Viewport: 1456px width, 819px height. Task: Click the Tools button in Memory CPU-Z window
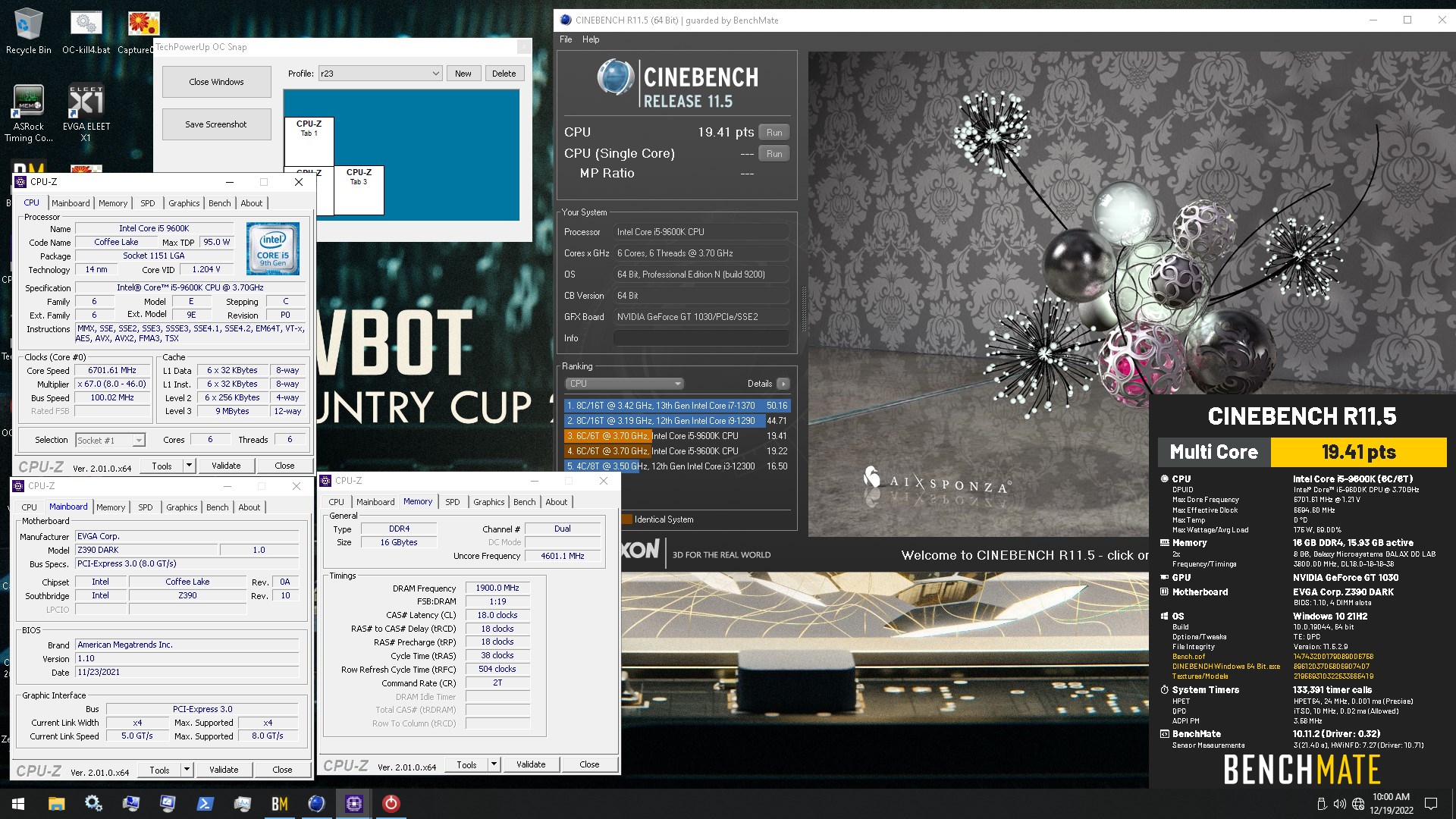(x=467, y=764)
